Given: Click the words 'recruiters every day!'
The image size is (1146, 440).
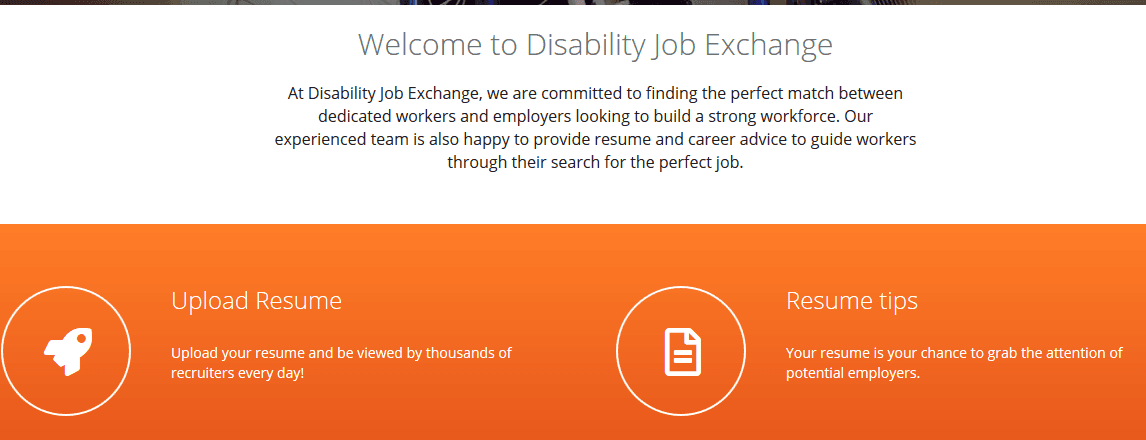Looking at the screenshot, I should pyautogui.click(x=238, y=373).
